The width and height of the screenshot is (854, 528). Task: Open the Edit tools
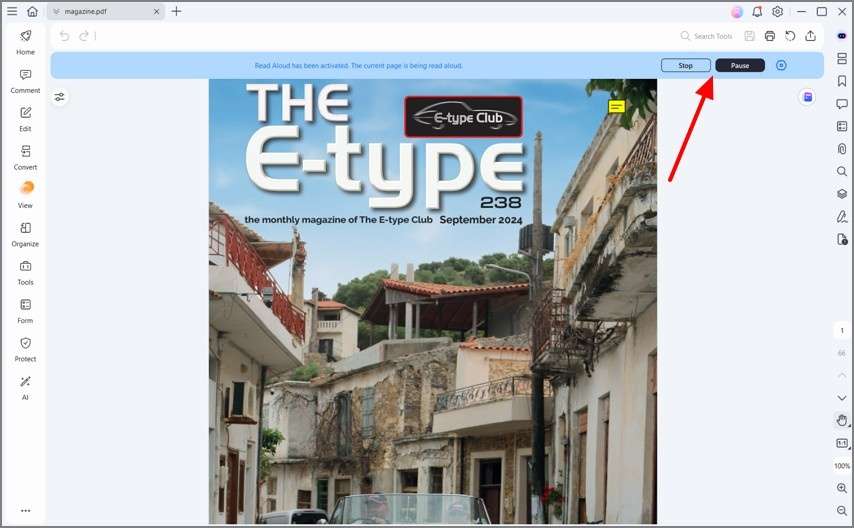[x=25, y=119]
